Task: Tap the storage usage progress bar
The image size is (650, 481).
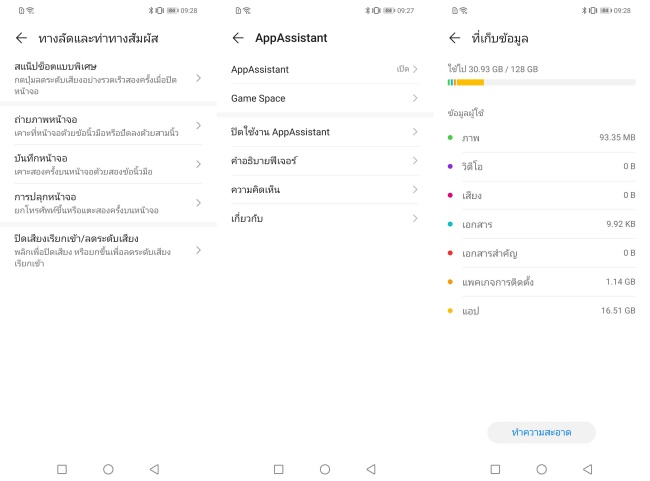Action: point(541,83)
